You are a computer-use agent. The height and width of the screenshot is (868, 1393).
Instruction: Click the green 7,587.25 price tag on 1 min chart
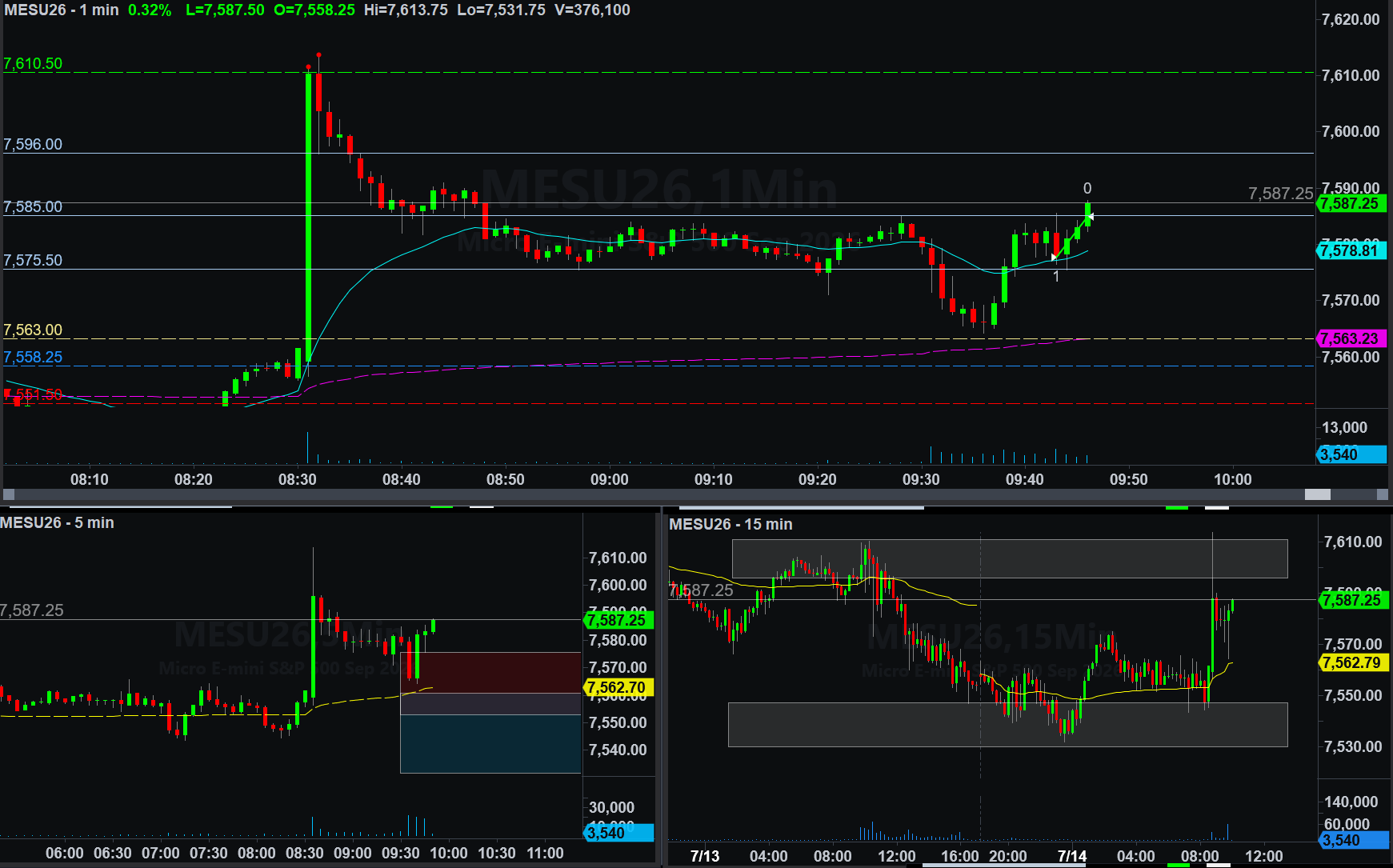1351,204
